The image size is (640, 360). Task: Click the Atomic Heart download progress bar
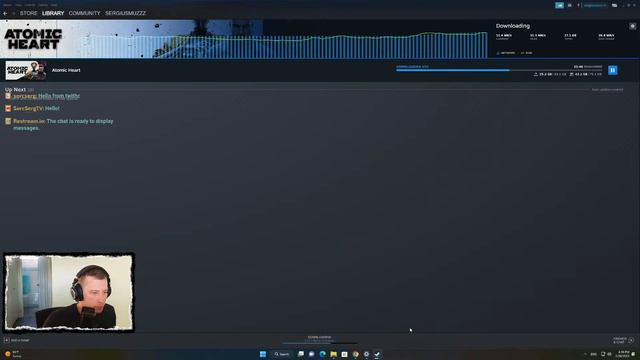coord(499,70)
